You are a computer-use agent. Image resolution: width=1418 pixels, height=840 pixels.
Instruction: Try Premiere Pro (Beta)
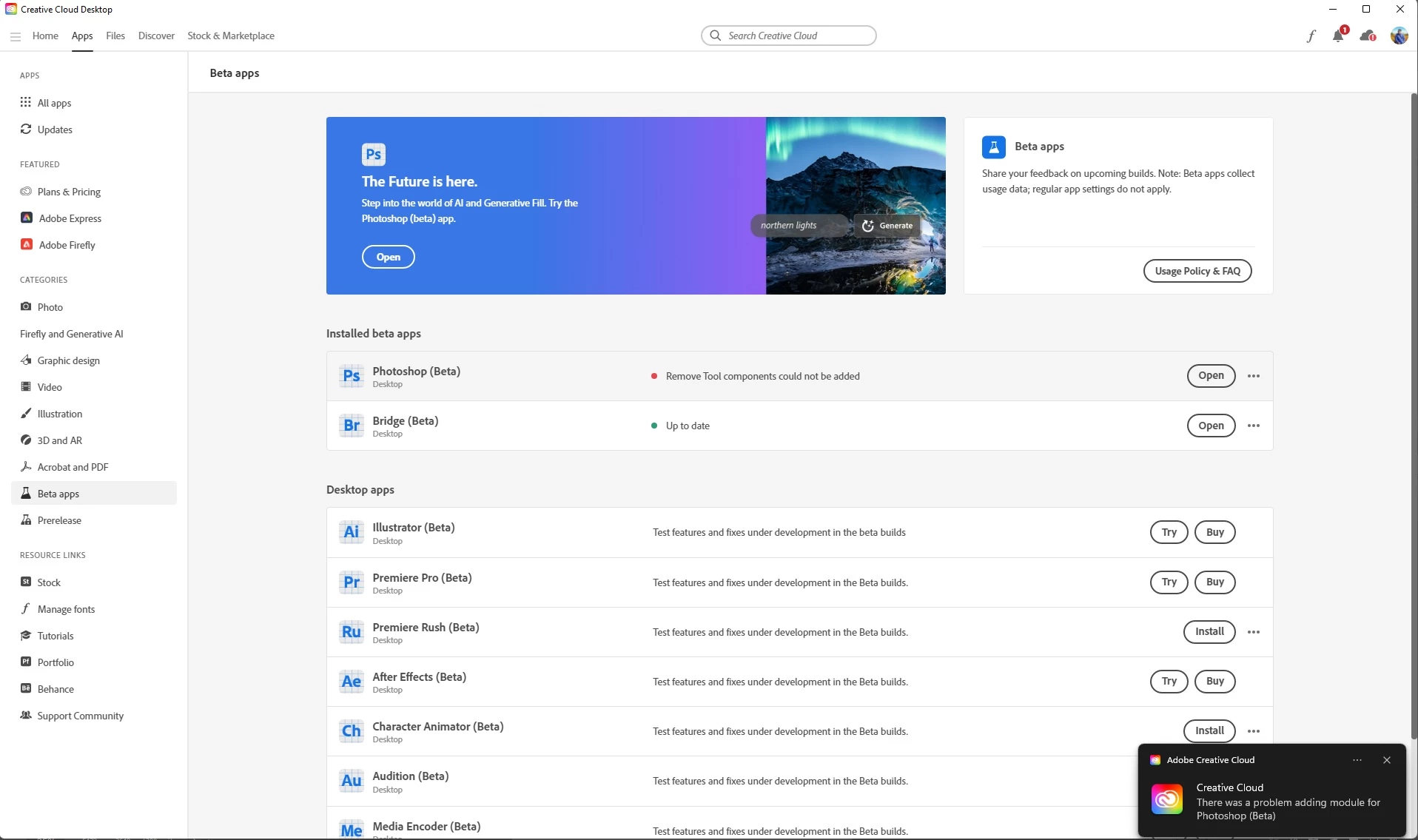1169,582
